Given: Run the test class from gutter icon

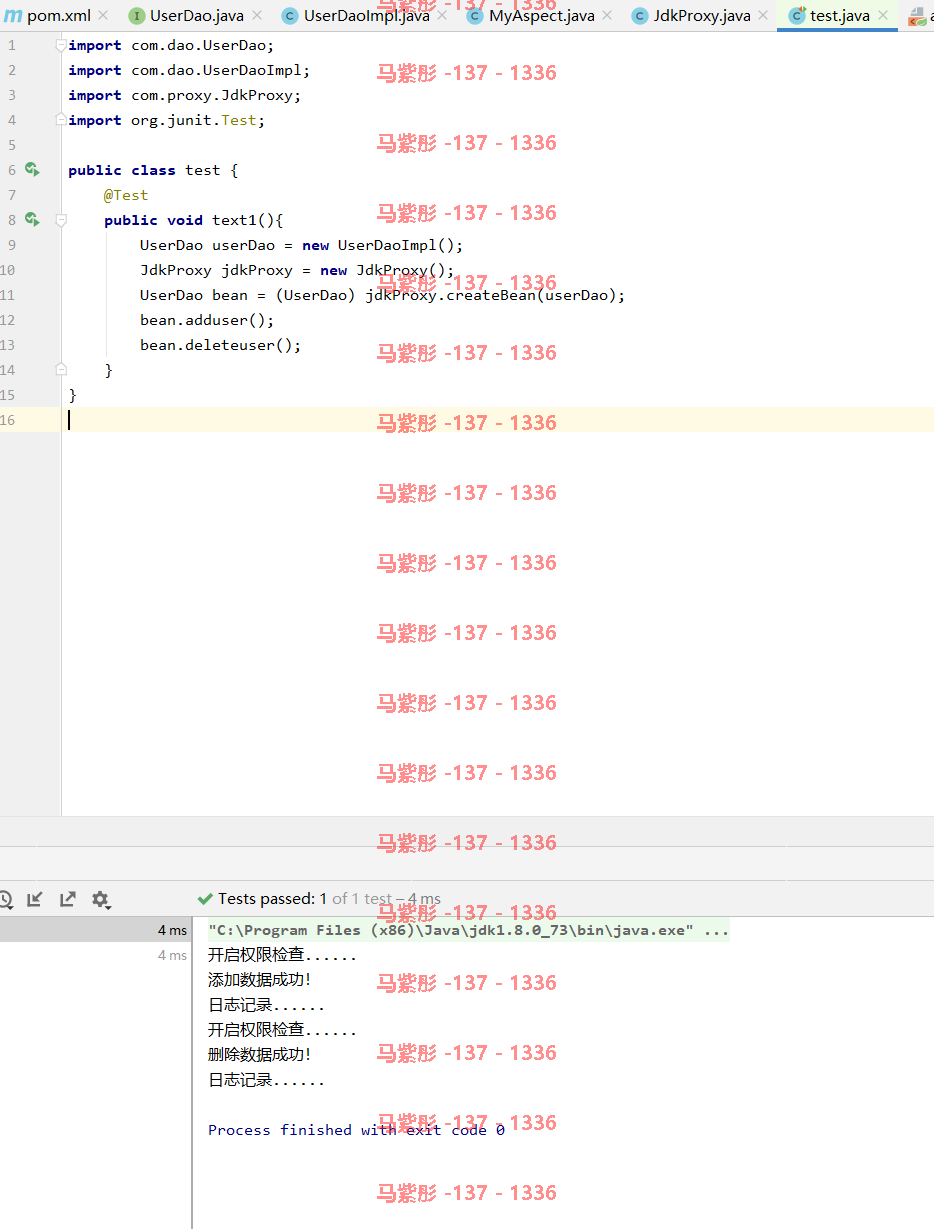Looking at the screenshot, I should [32, 170].
